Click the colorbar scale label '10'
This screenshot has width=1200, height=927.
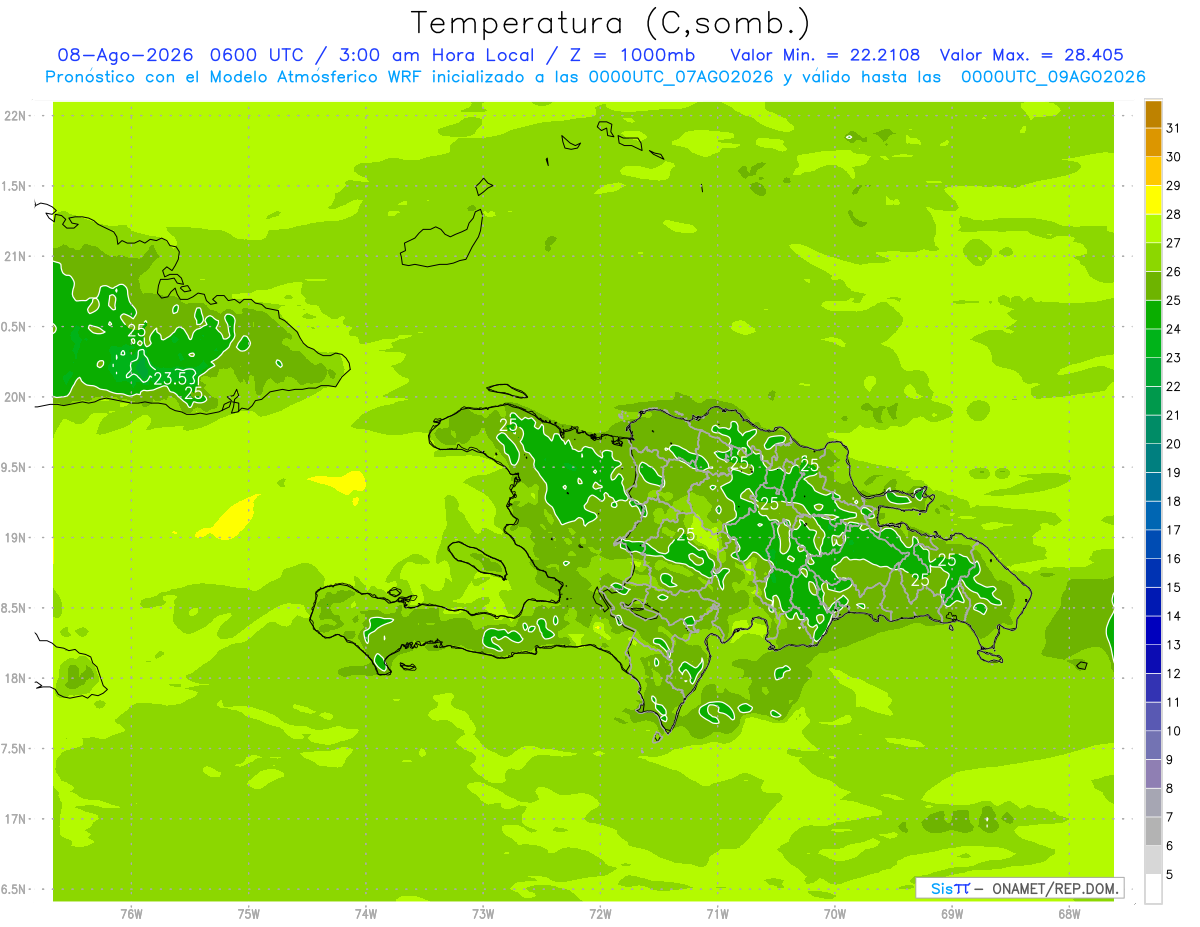click(x=1173, y=731)
